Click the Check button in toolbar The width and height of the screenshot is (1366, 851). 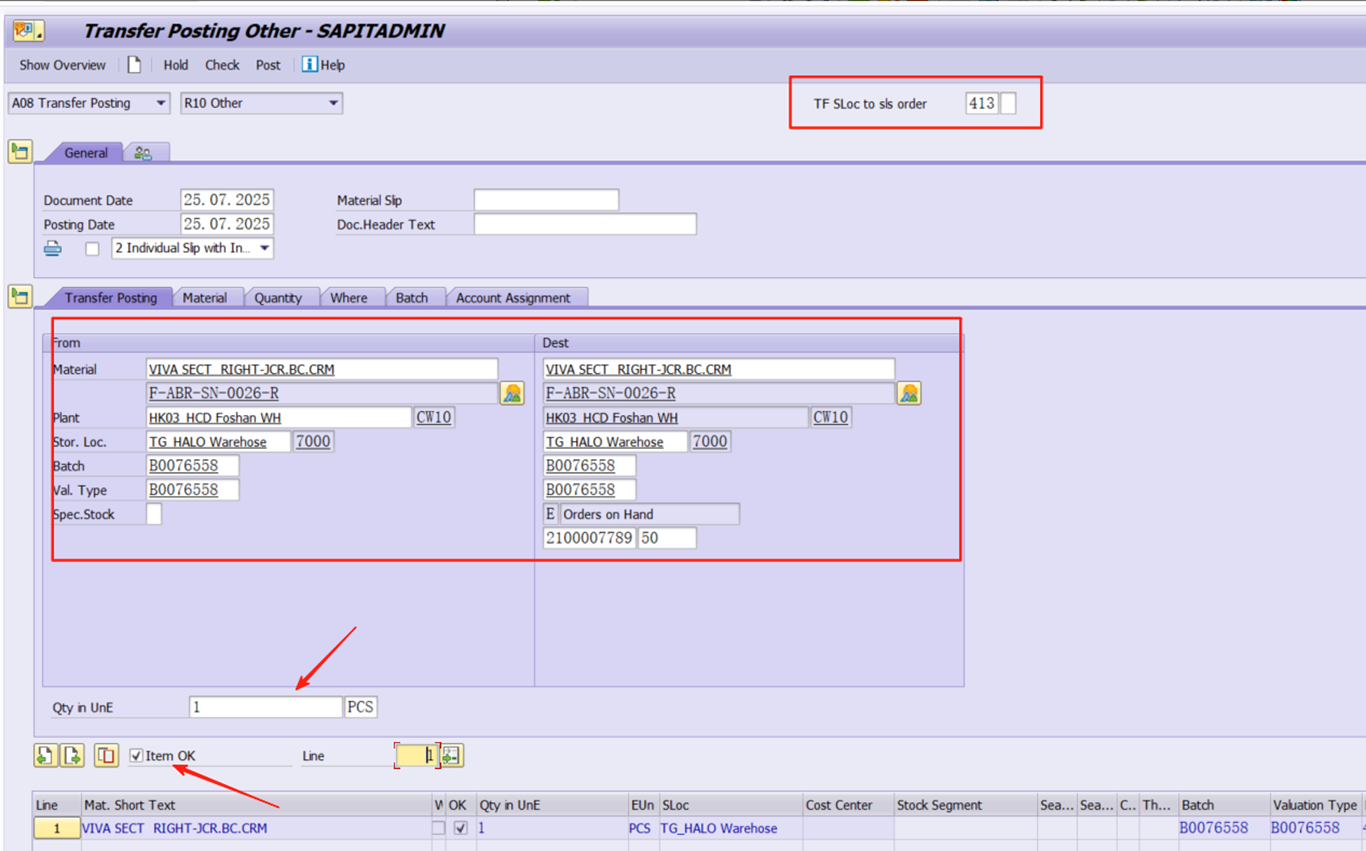222,65
